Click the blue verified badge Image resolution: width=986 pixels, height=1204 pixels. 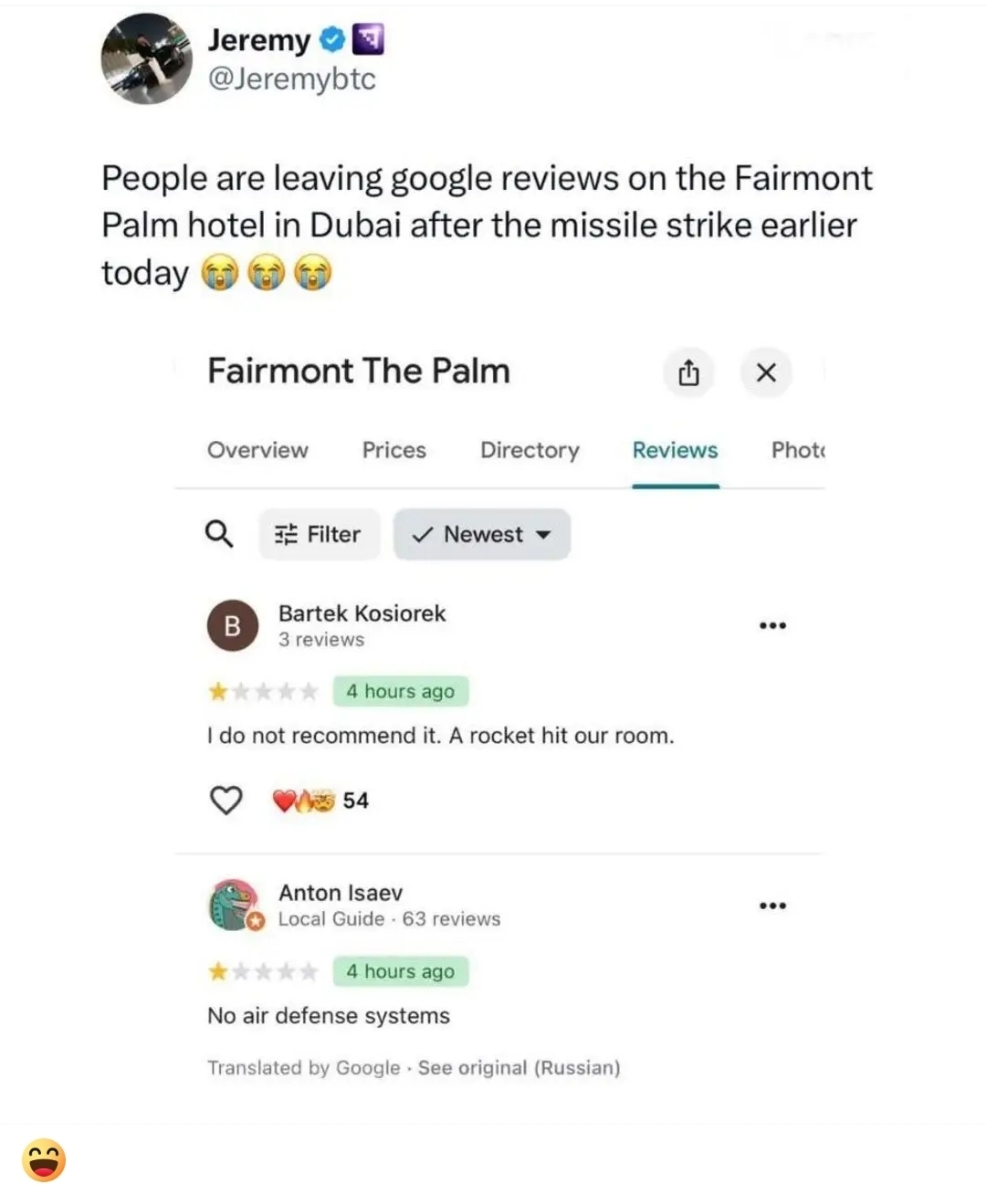point(332,39)
